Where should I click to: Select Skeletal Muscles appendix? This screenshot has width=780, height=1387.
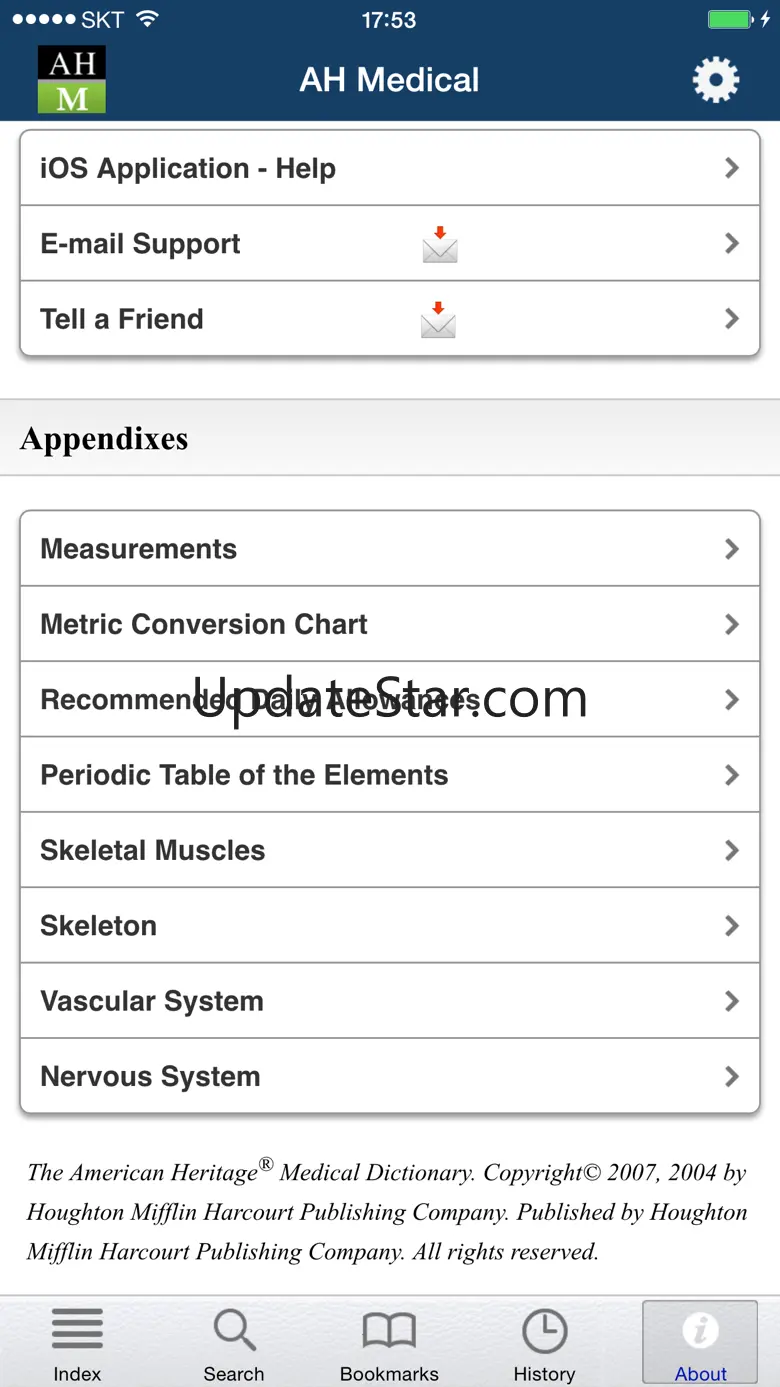point(153,850)
